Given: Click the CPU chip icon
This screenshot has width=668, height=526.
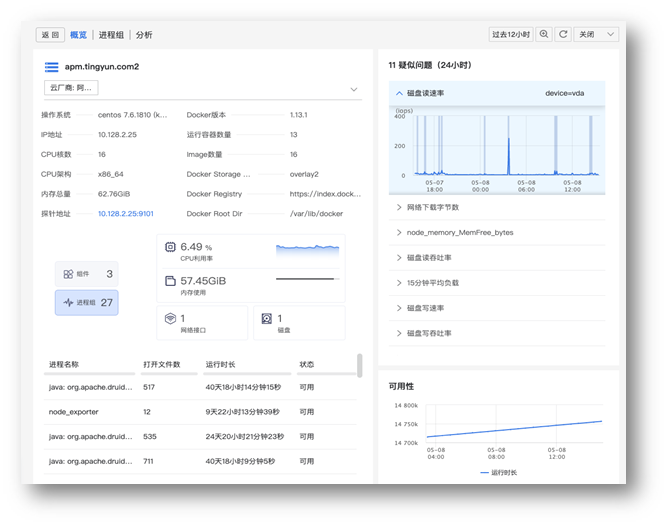Looking at the screenshot, I should tap(170, 247).
